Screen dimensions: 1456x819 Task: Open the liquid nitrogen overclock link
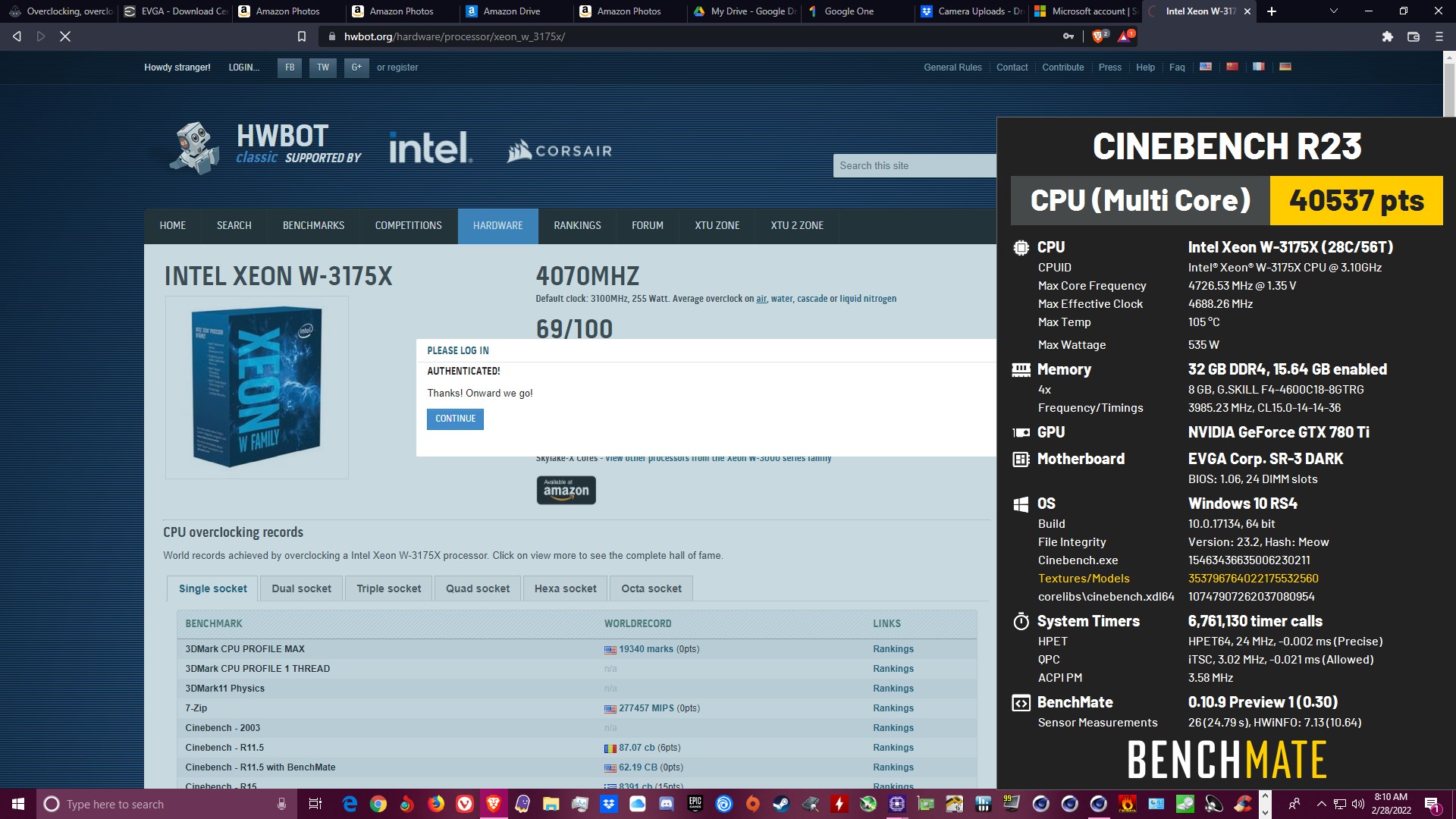coord(868,299)
